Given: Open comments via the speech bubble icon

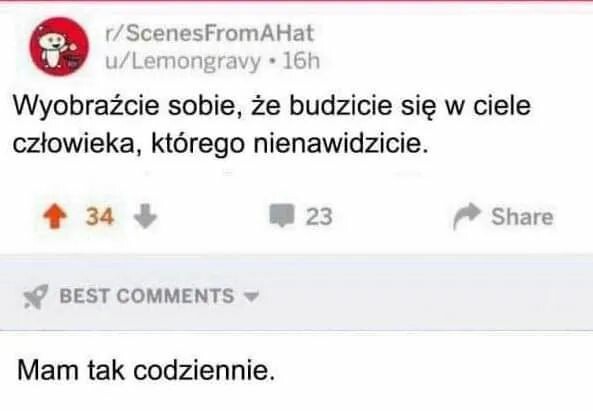Looking at the screenshot, I should 282,216.
